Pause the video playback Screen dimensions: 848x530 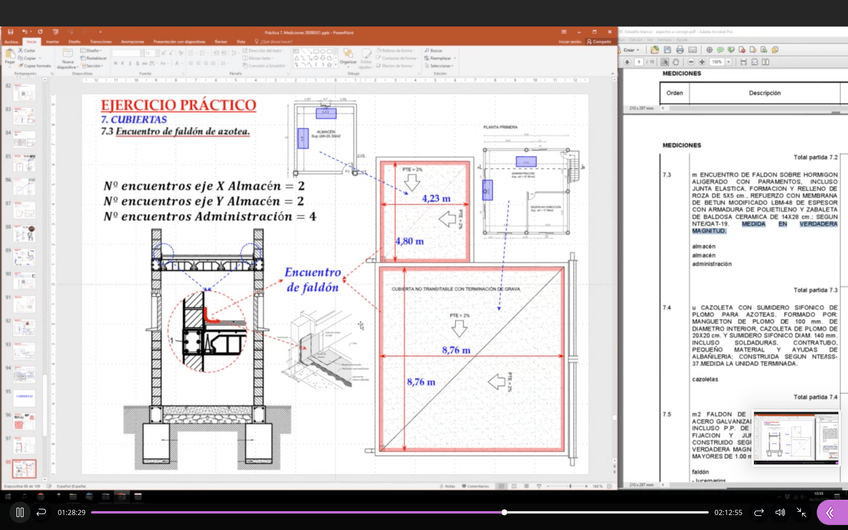coord(20,512)
